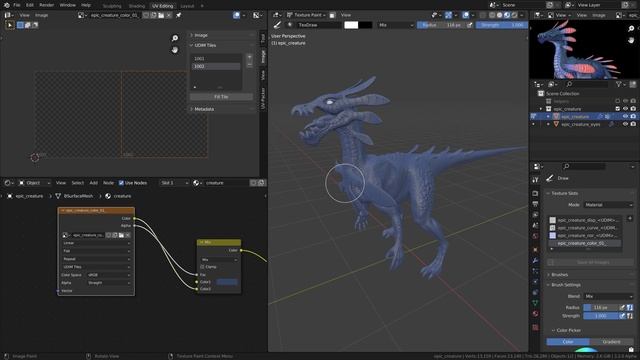The image size is (640, 360).
Task: Click the Color button in Color Picker
Action: point(568,342)
